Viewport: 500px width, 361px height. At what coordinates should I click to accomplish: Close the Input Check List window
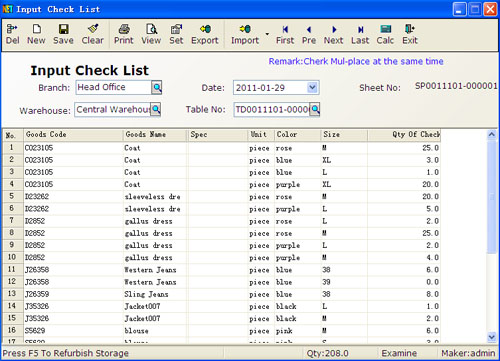490,9
